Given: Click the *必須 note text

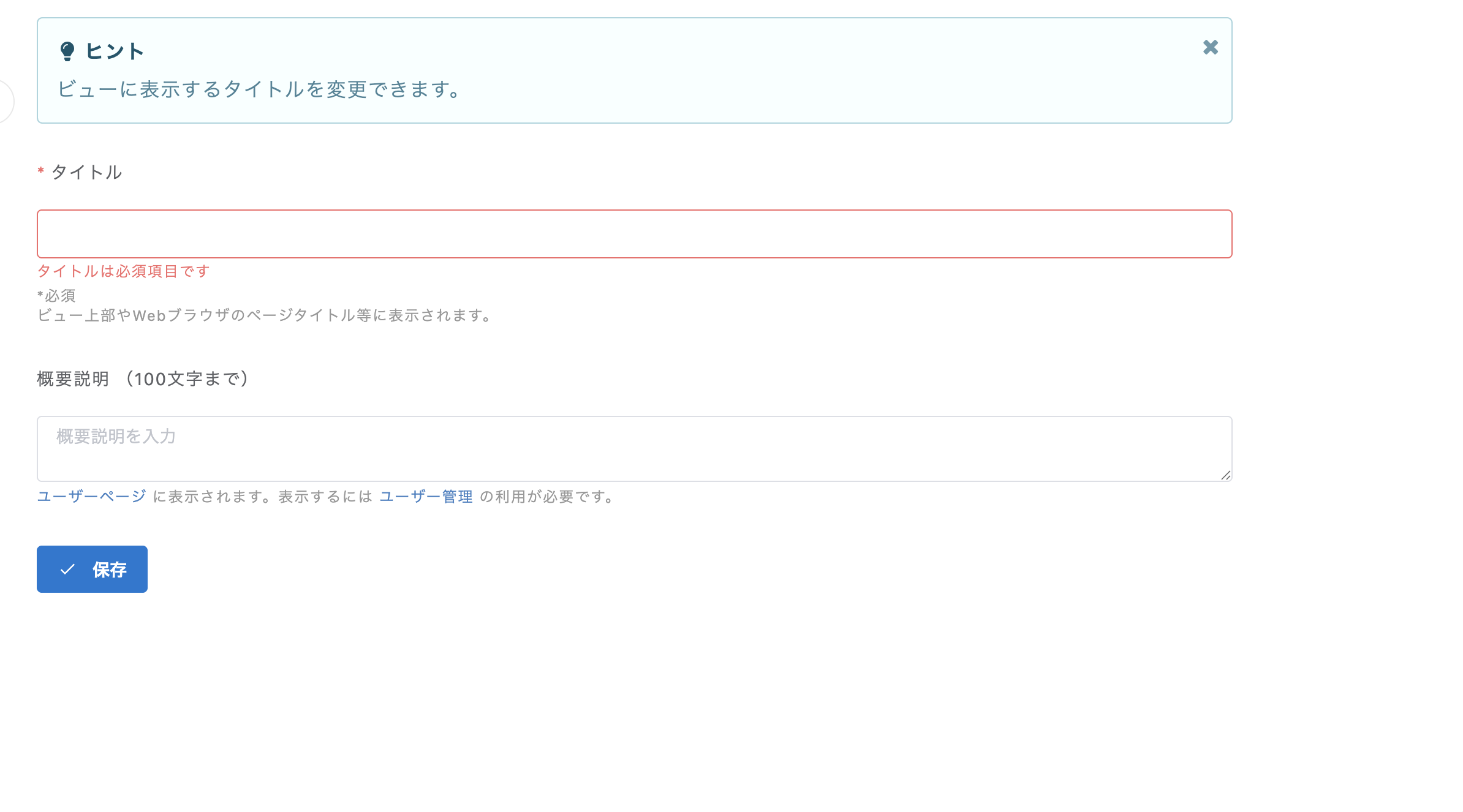Looking at the screenshot, I should 56,296.
